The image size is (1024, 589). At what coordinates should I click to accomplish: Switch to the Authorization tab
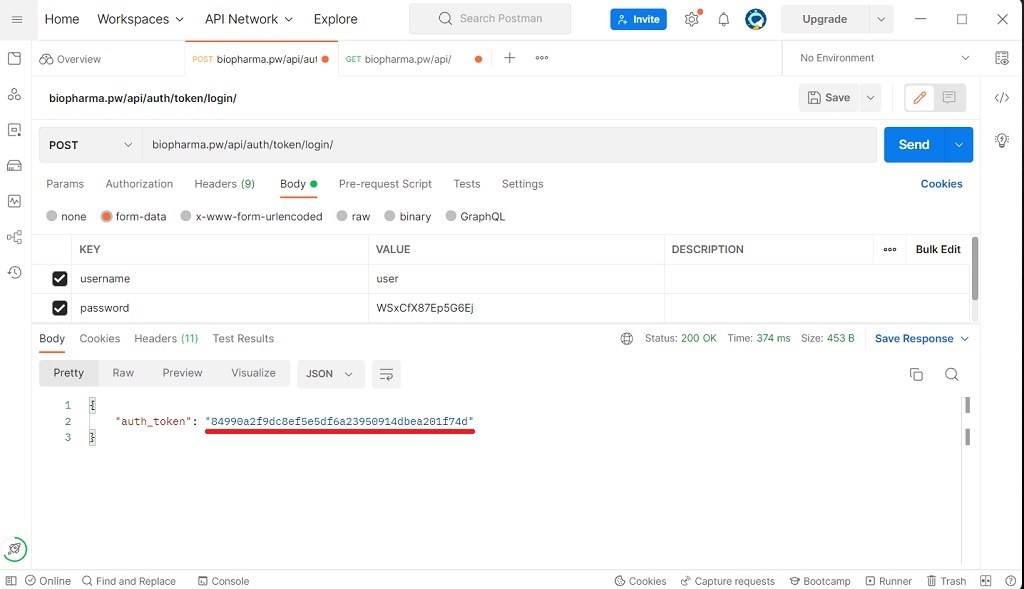[139, 184]
